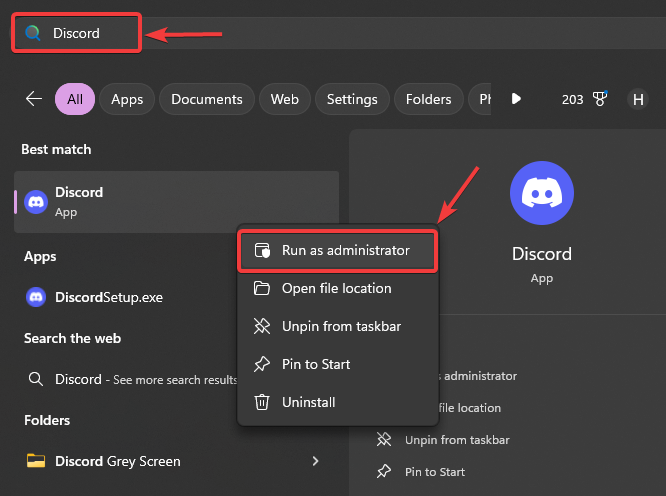Switch to the Apps filter tab
The image size is (666, 496).
pos(127,99)
